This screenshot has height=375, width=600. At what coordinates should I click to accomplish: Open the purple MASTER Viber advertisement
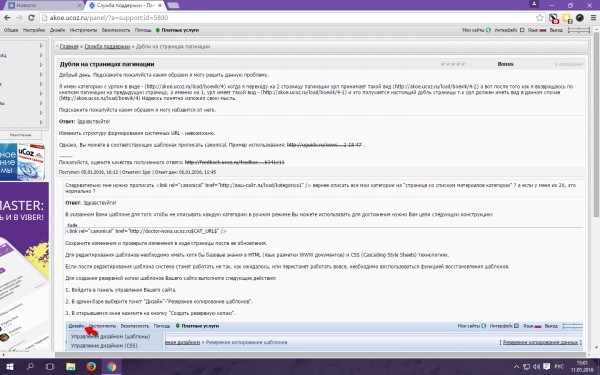point(24,268)
